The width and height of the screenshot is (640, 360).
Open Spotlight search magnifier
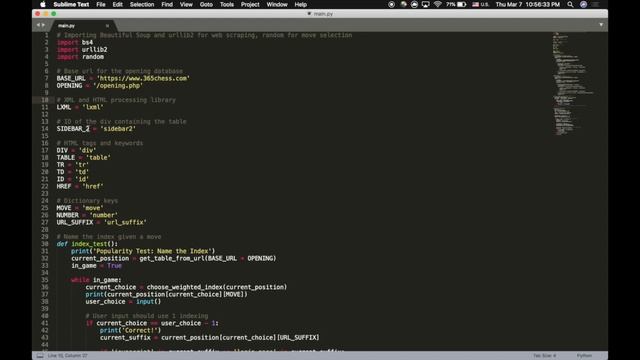(570, 4)
